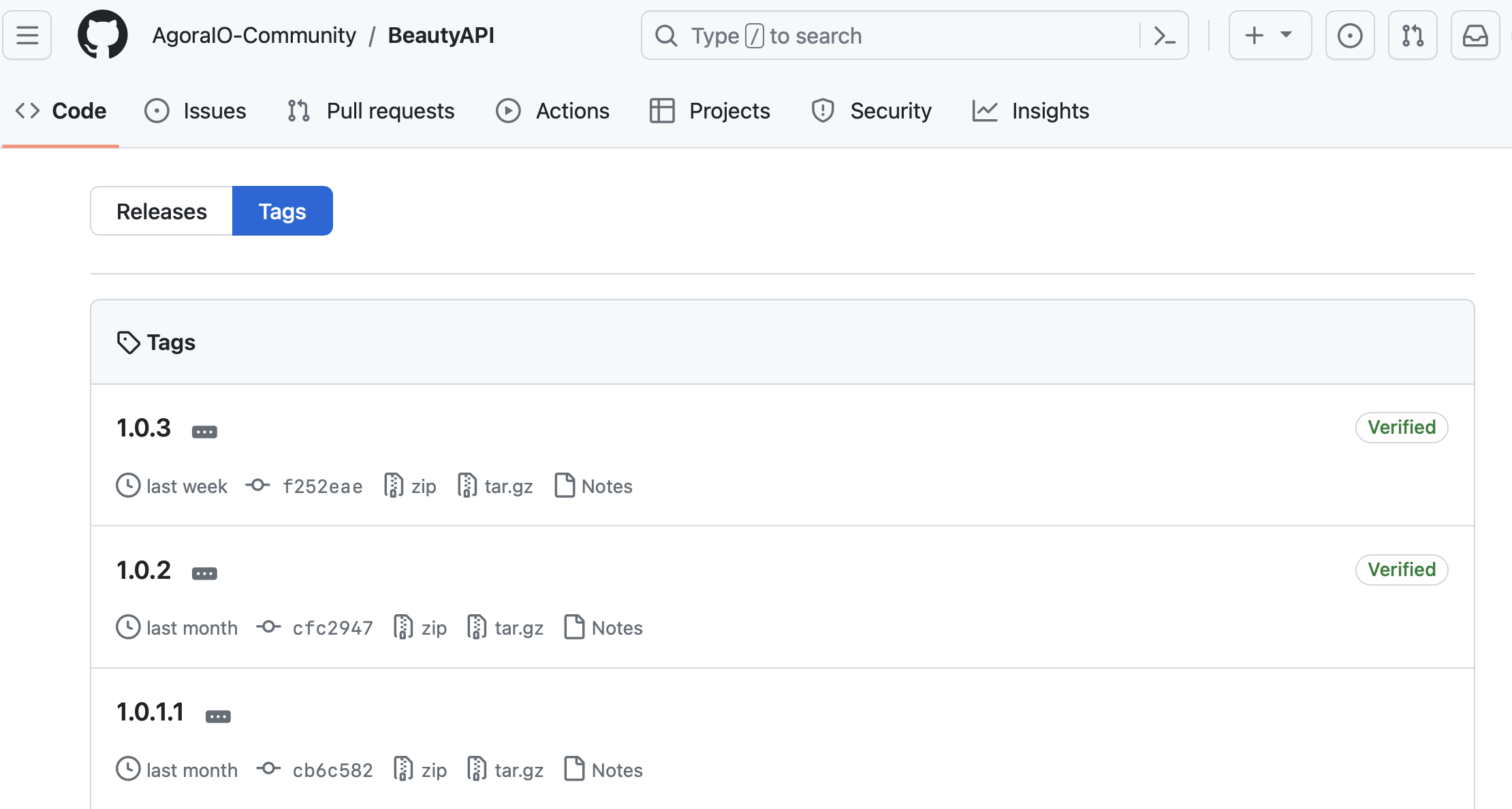Viewport: 1512px width, 809px height.
Task: Open the Security tab
Action: tap(872, 111)
